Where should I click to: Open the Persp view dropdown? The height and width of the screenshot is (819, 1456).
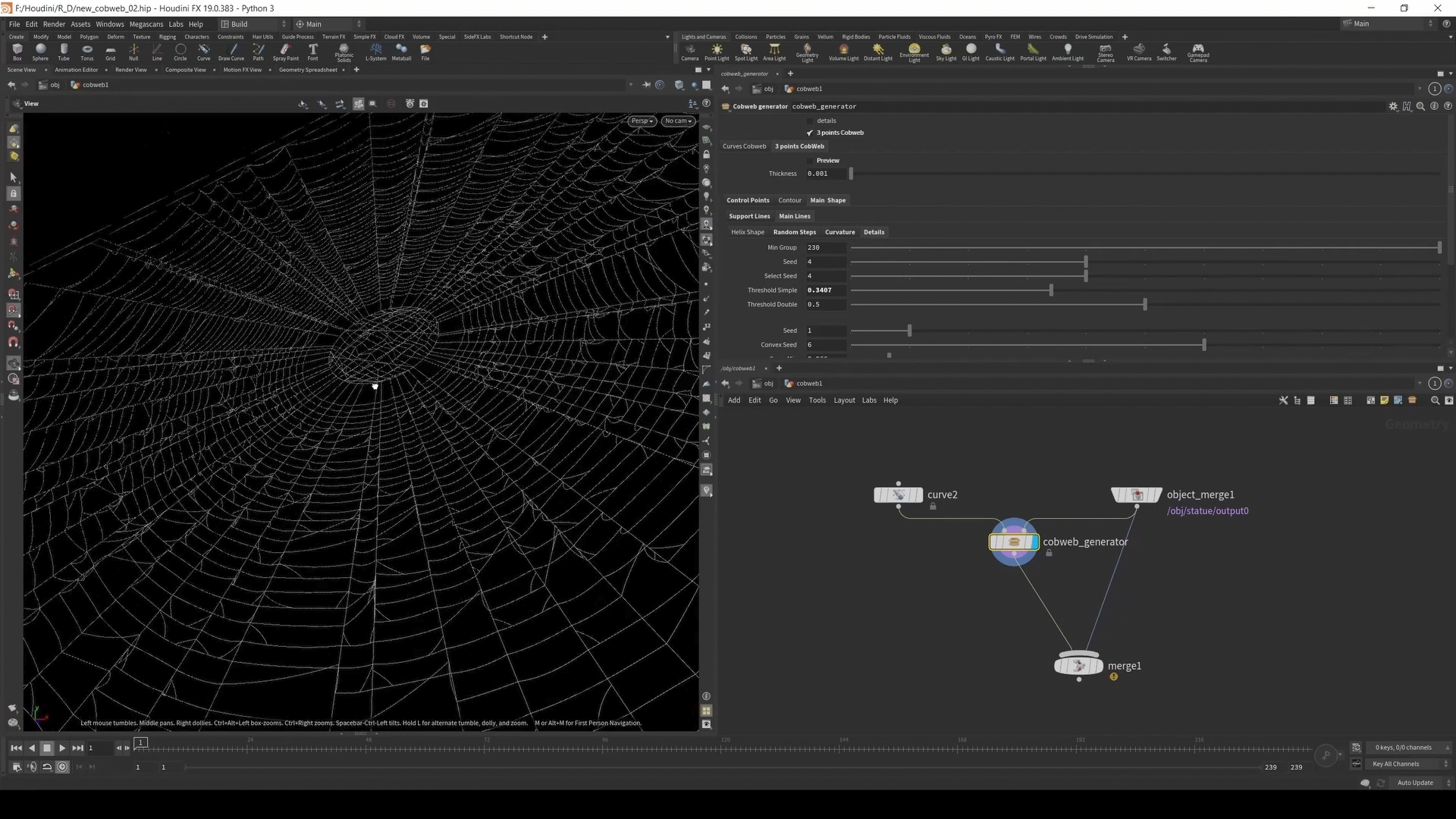(x=641, y=121)
